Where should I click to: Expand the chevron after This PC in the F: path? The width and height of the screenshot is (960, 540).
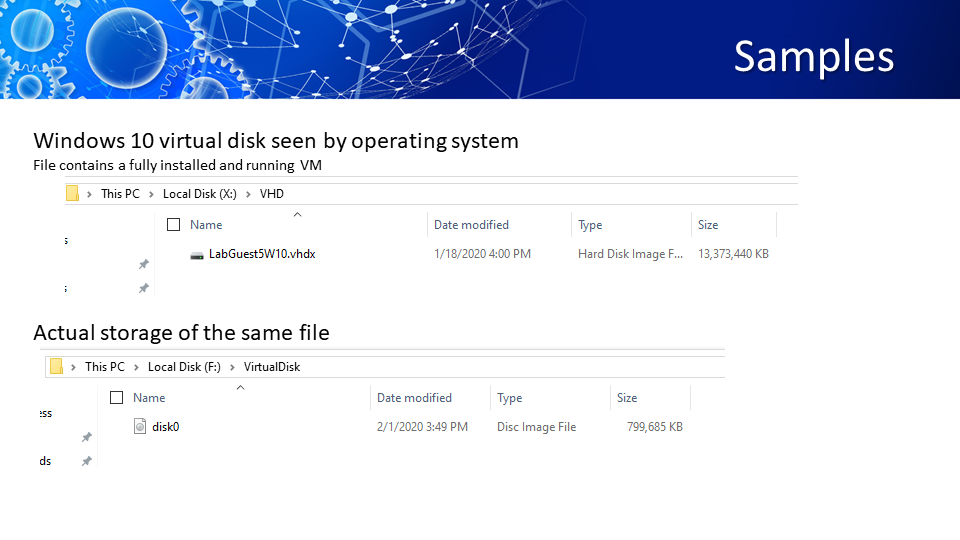tap(136, 367)
